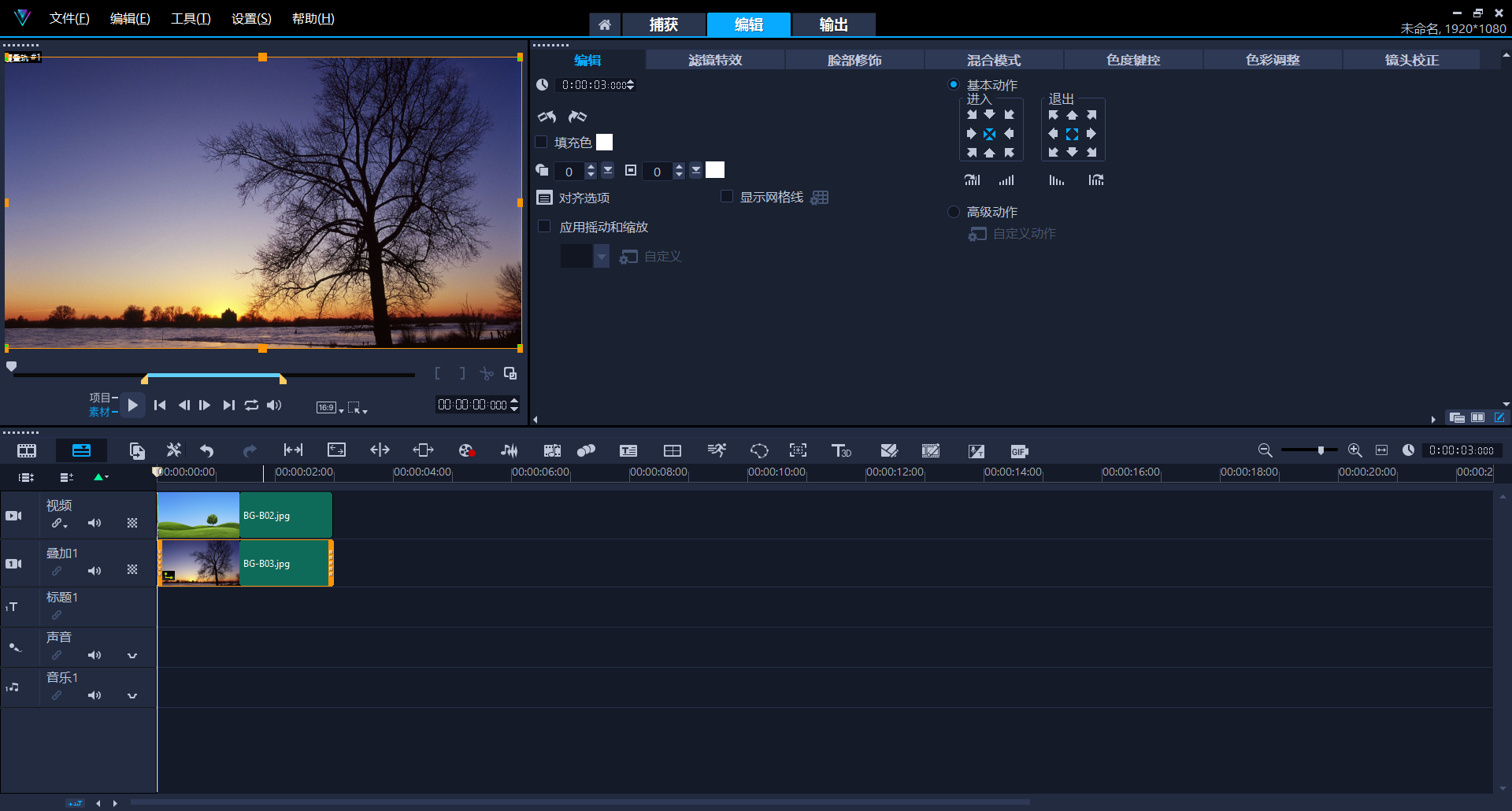Viewport: 1512px width, 811px height.
Task: Enable the 填充色 checkbox
Action: click(x=541, y=143)
